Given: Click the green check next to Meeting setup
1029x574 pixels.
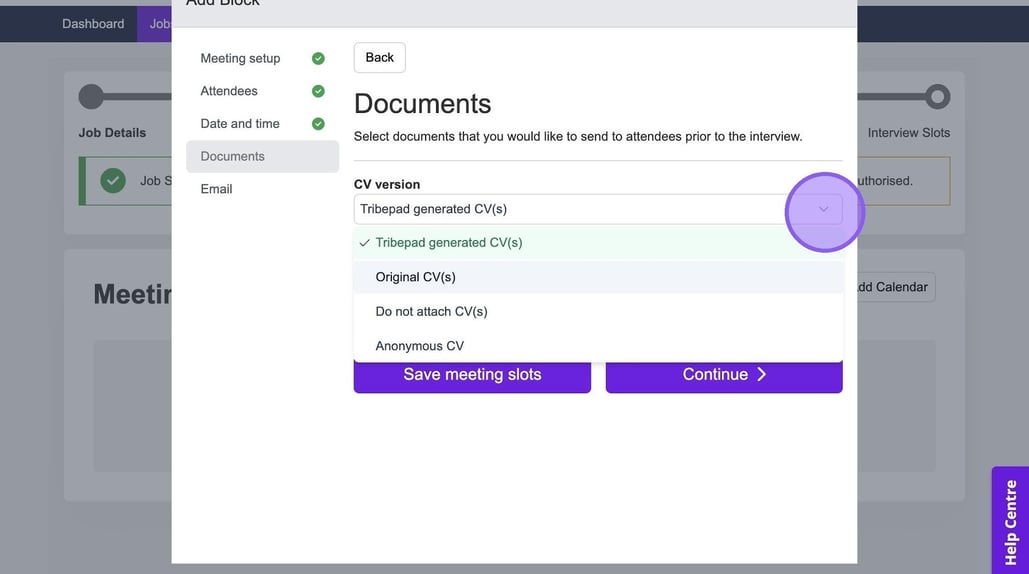Looking at the screenshot, I should 318,59.
